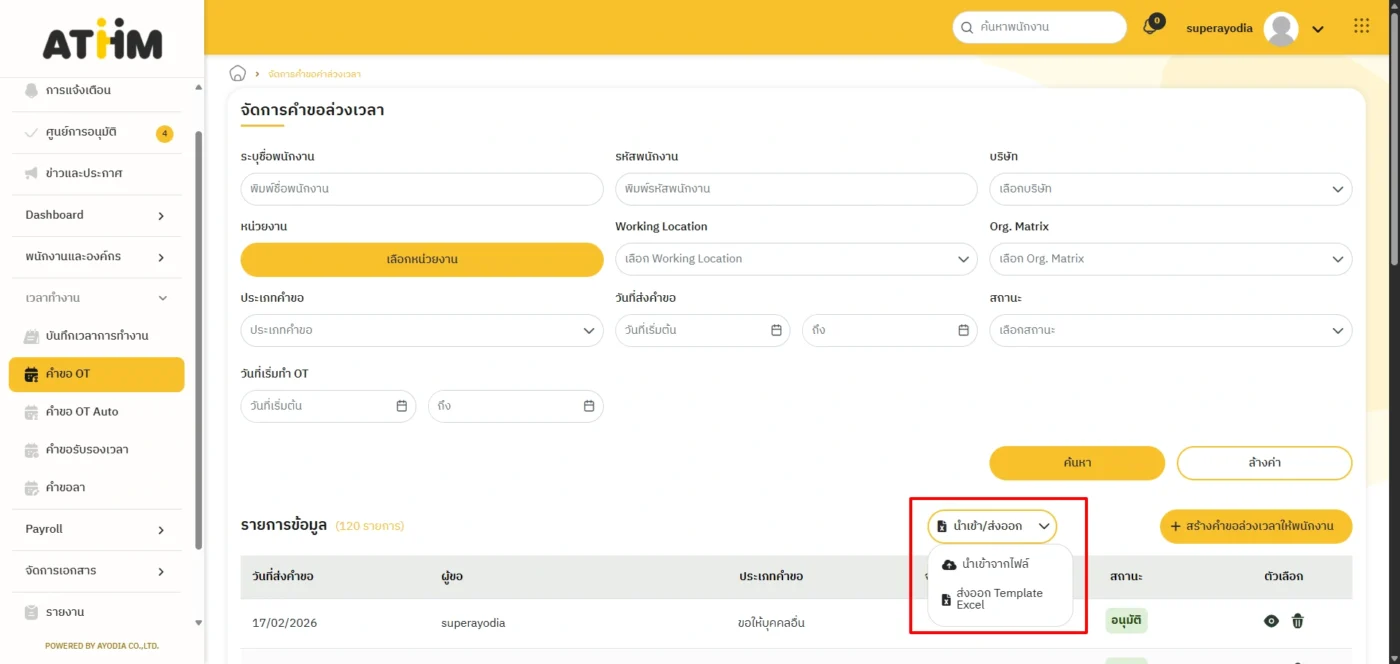Click the user avatar picture
Viewport: 1400px width, 664px height.
click(1280, 29)
